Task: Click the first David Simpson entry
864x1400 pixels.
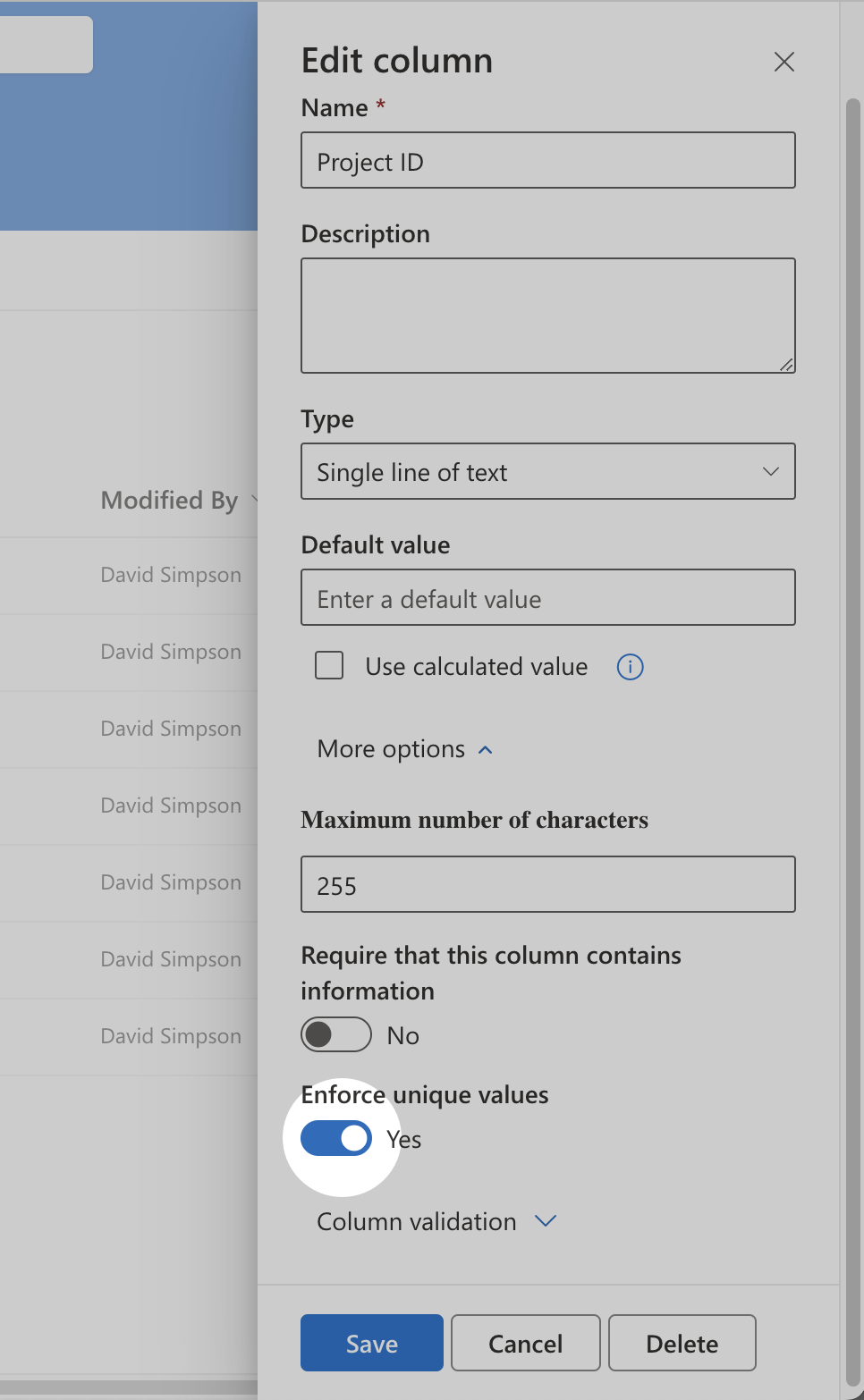Action: (x=171, y=575)
